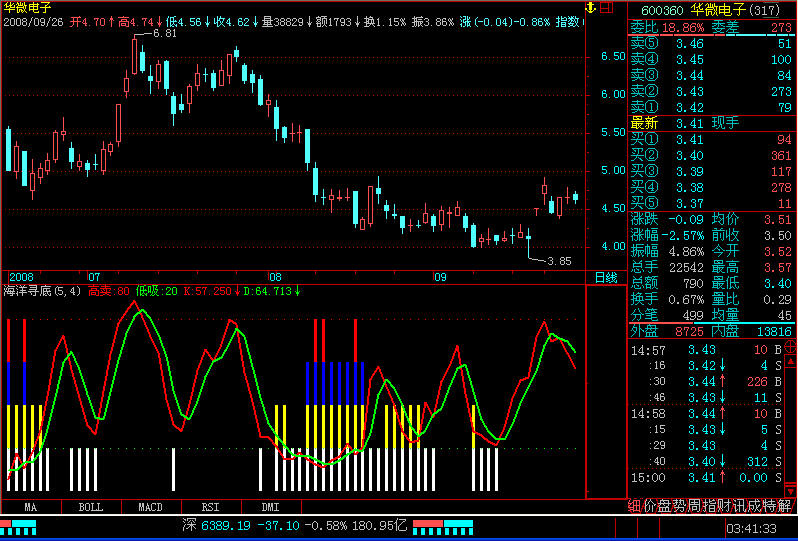Click the 涨幅 -2.57% value
Image resolution: width=798 pixels, height=541 pixels.
point(682,236)
